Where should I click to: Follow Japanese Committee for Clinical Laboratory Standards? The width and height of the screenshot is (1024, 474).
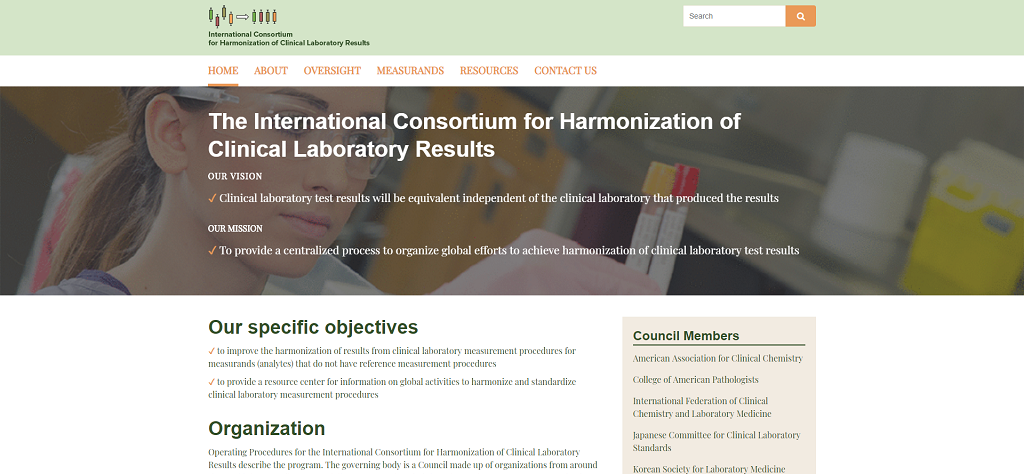[x=716, y=441]
